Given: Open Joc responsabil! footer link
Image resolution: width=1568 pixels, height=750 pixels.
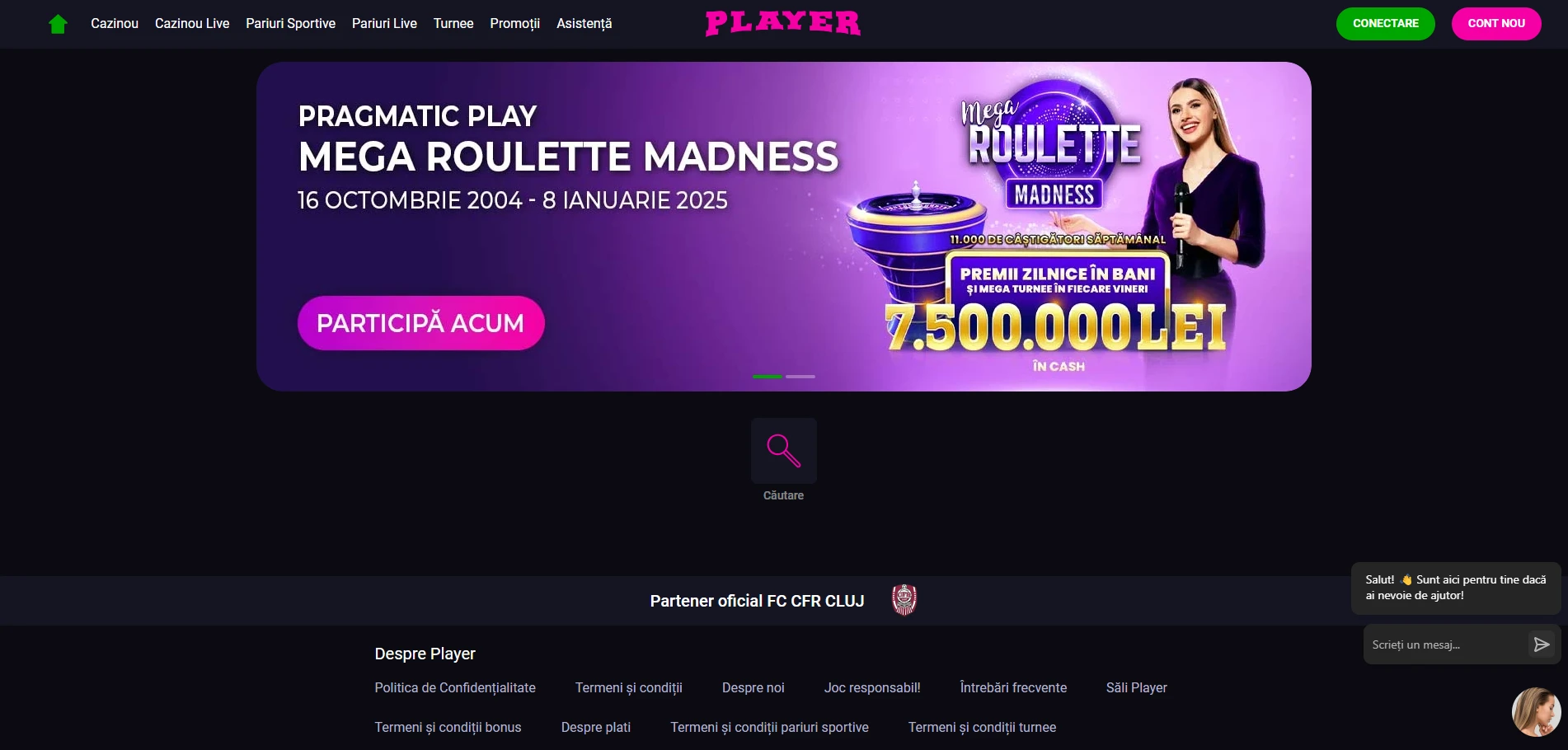Looking at the screenshot, I should click(872, 687).
